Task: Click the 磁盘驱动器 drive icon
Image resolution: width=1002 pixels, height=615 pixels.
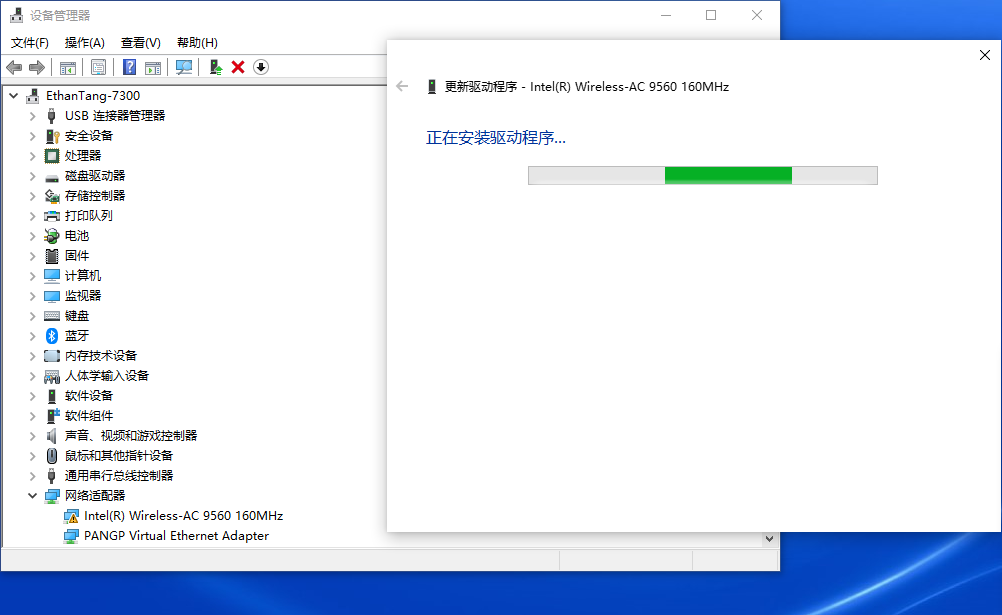Action: pos(52,177)
